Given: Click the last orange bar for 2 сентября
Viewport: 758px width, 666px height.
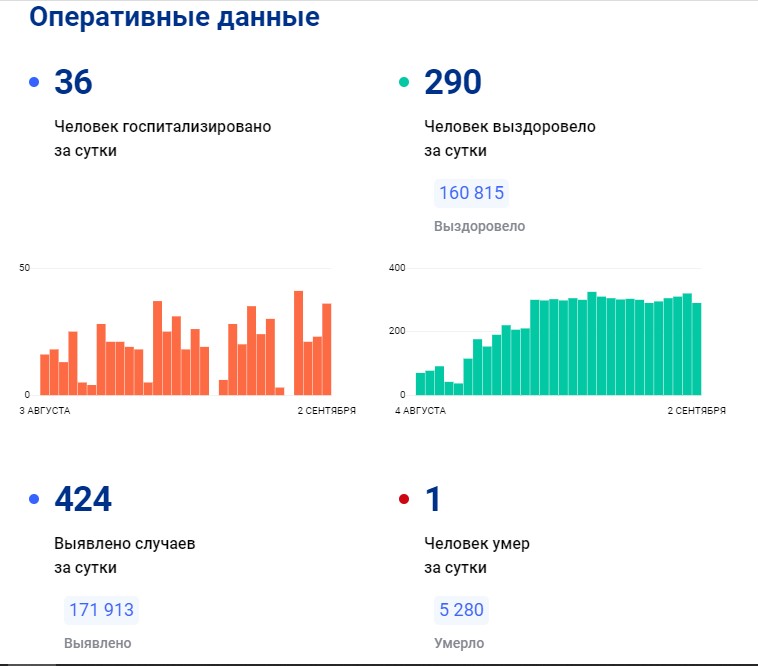Looking at the screenshot, I should [327, 349].
